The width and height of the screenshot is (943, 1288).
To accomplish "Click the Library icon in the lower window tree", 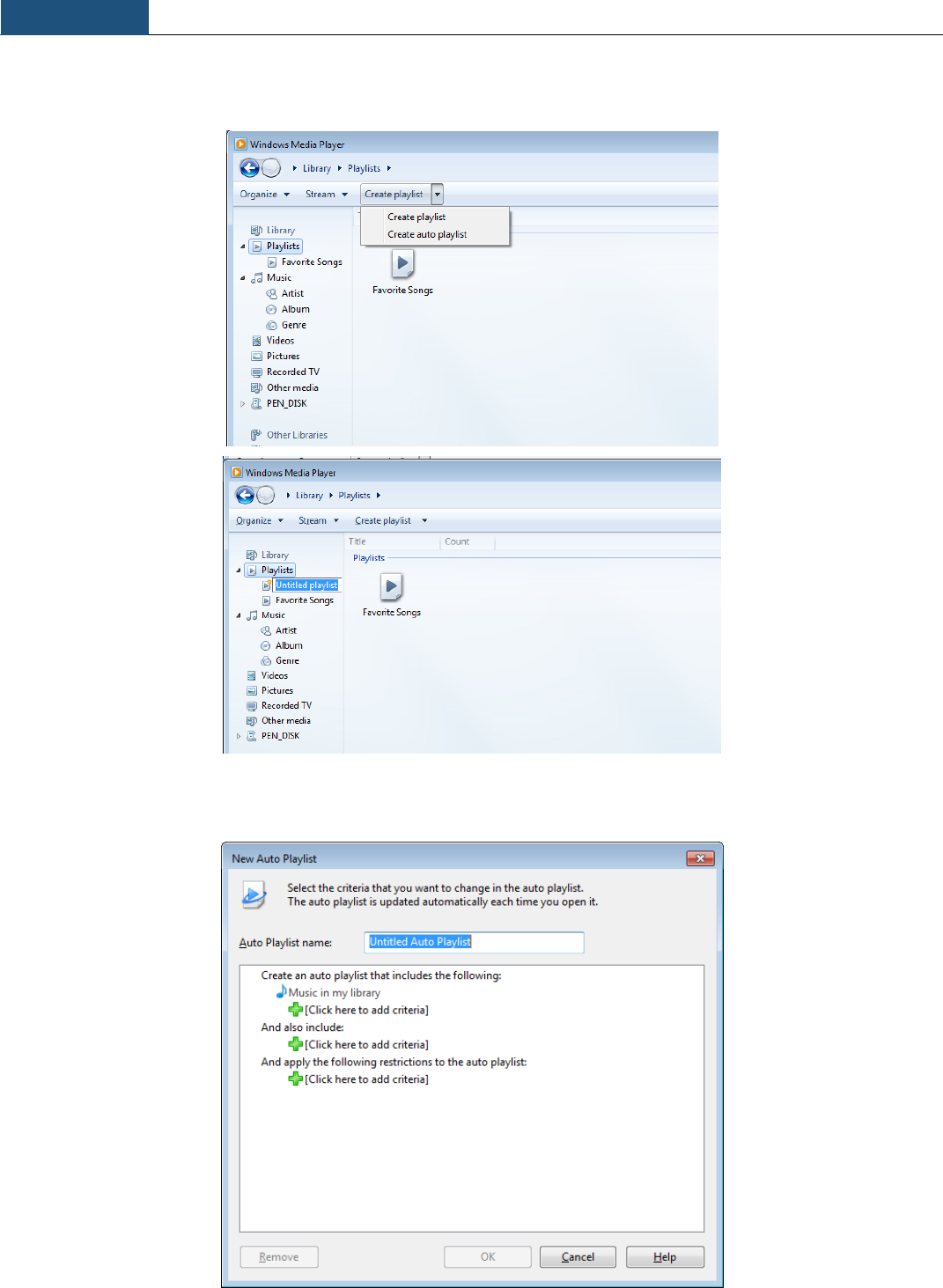I will [x=252, y=556].
